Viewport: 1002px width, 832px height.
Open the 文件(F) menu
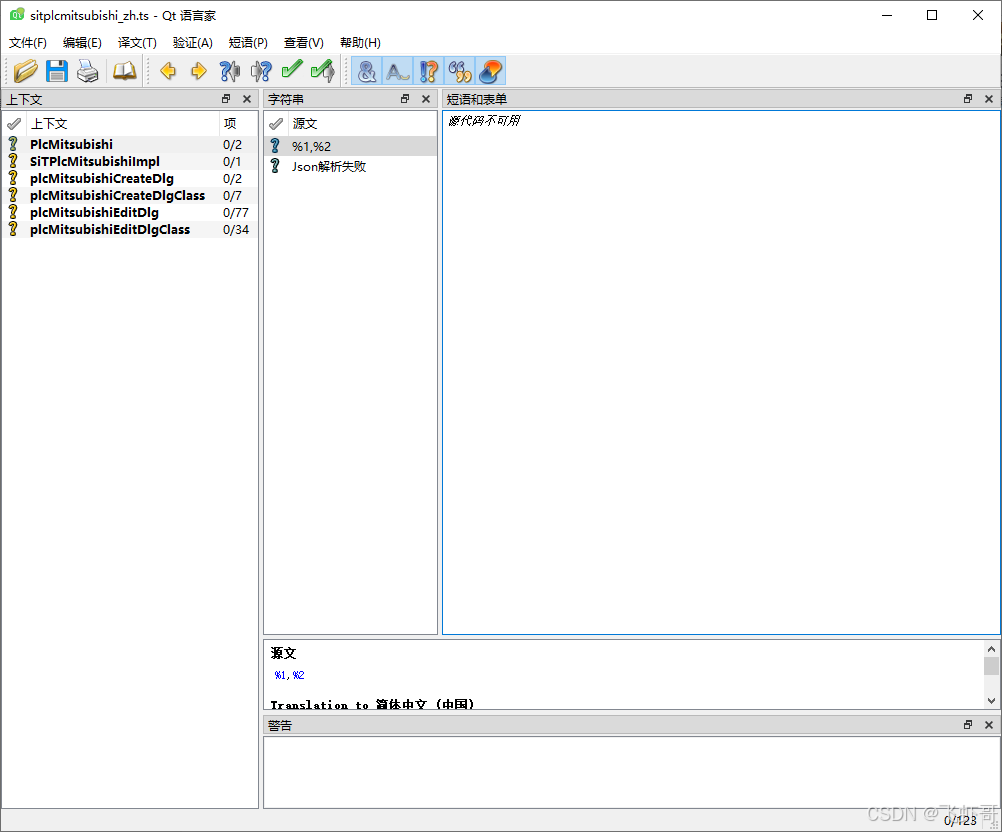coord(27,43)
